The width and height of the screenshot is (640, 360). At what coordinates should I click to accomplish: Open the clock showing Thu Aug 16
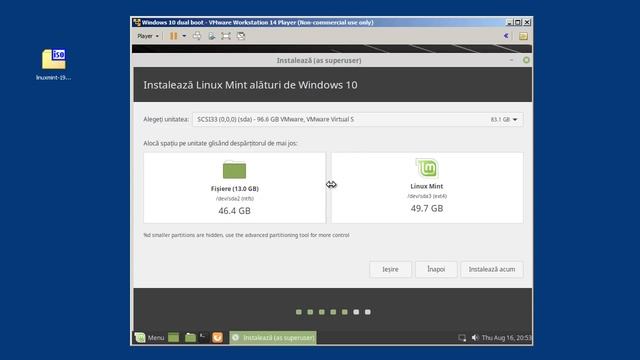pyautogui.click(x=507, y=338)
